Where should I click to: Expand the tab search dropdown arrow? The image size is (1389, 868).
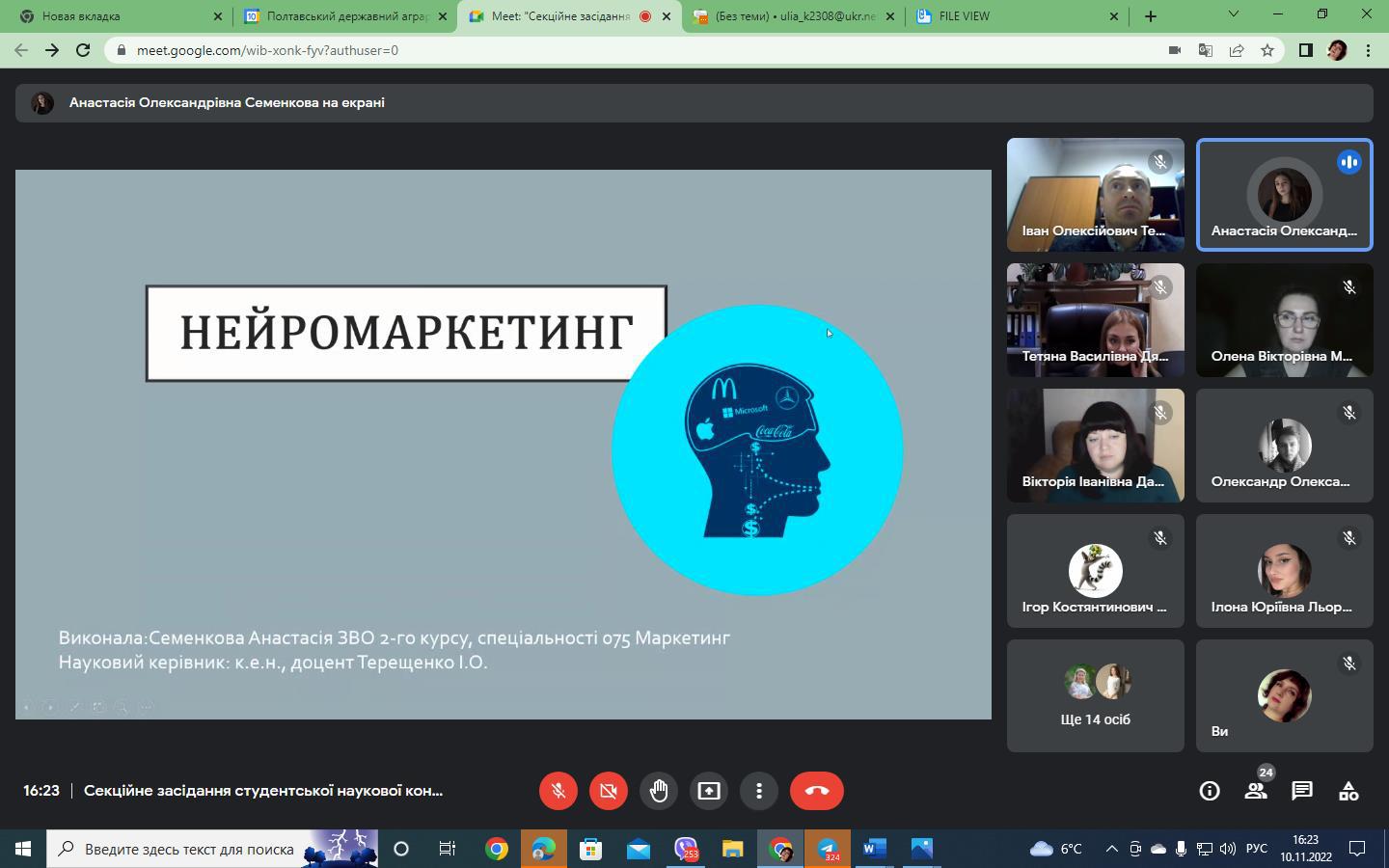coord(1233,14)
